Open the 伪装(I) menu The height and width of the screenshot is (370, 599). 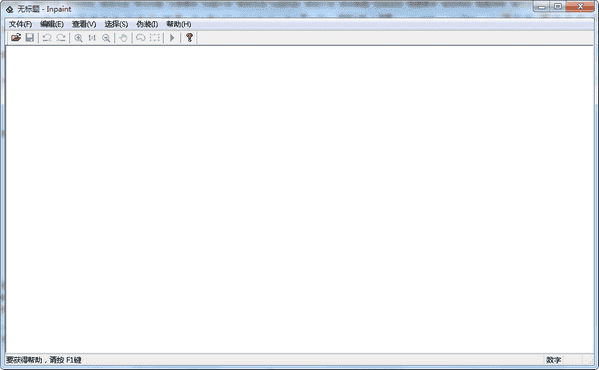click(147, 24)
